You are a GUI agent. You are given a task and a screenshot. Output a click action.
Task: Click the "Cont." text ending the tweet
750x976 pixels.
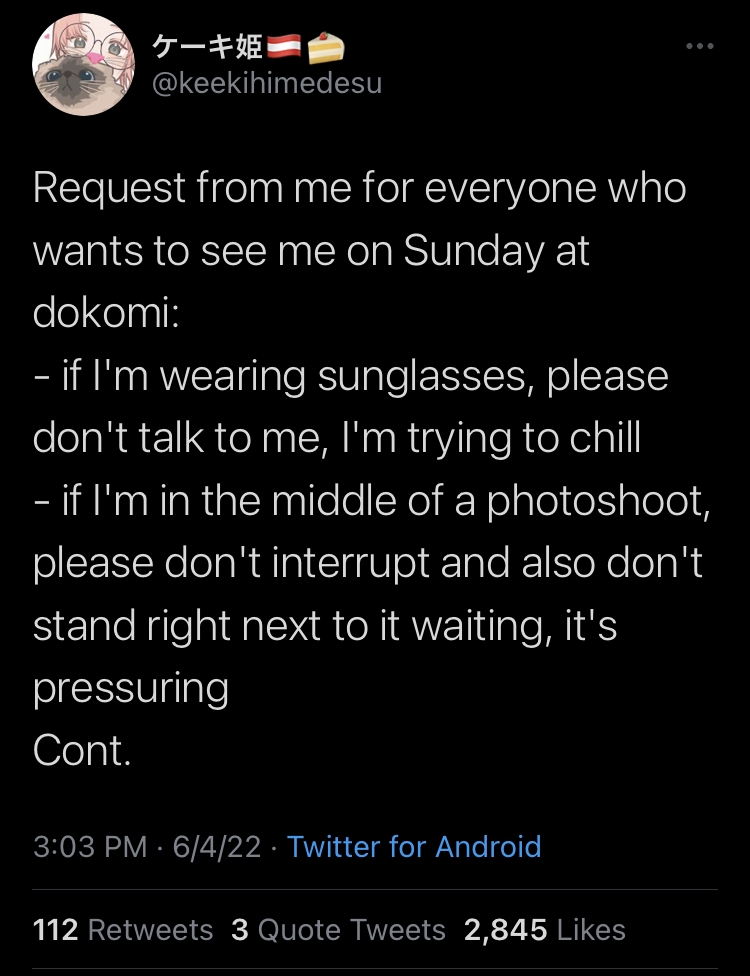click(x=82, y=751)
